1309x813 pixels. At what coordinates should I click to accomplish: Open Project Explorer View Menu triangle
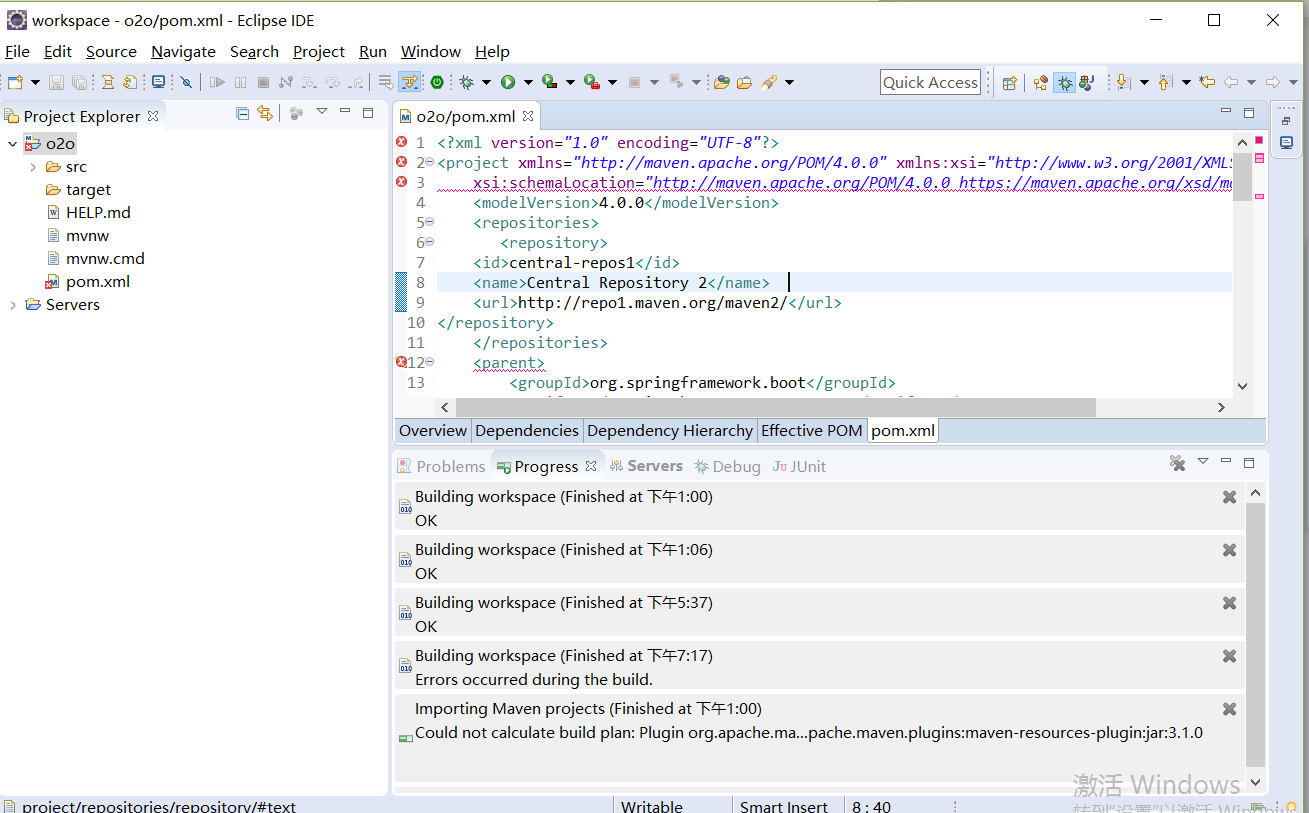click(x=322, y=112)
